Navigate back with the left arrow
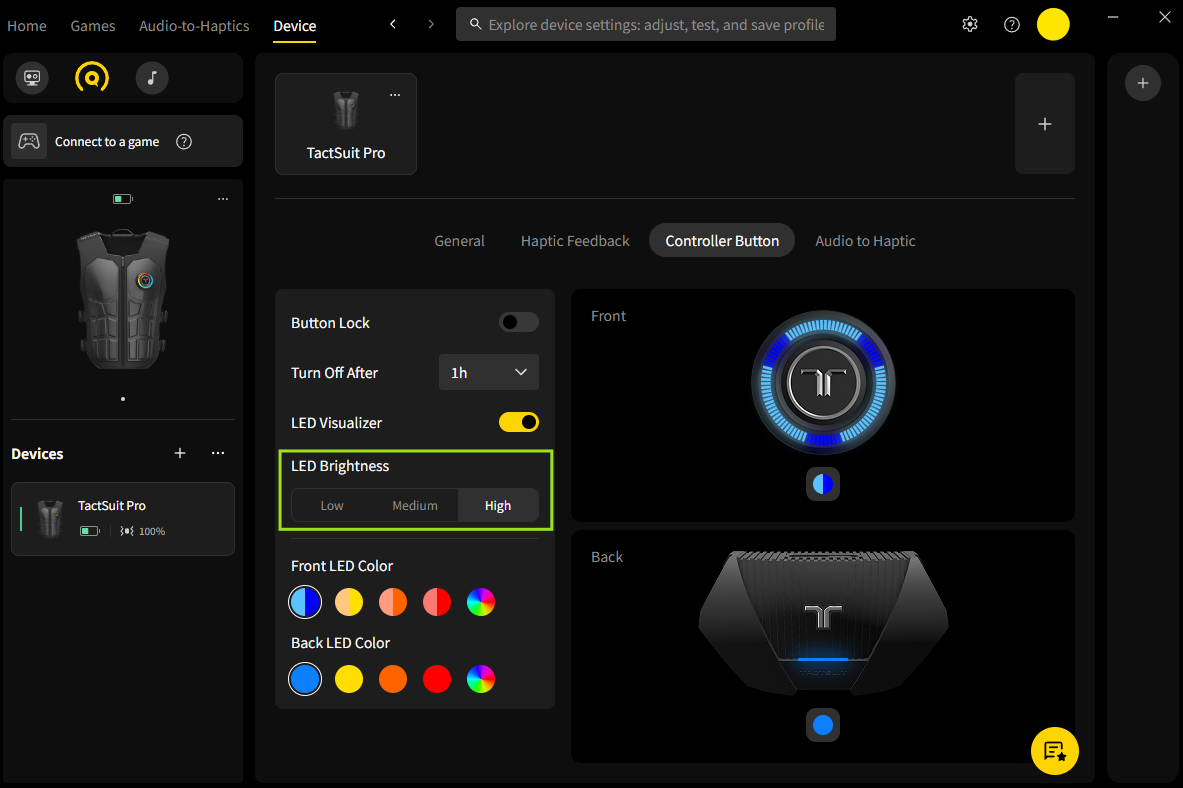The height and width of the screenshot is (788, 1183). pyautogui.click(x=392, y=24)
